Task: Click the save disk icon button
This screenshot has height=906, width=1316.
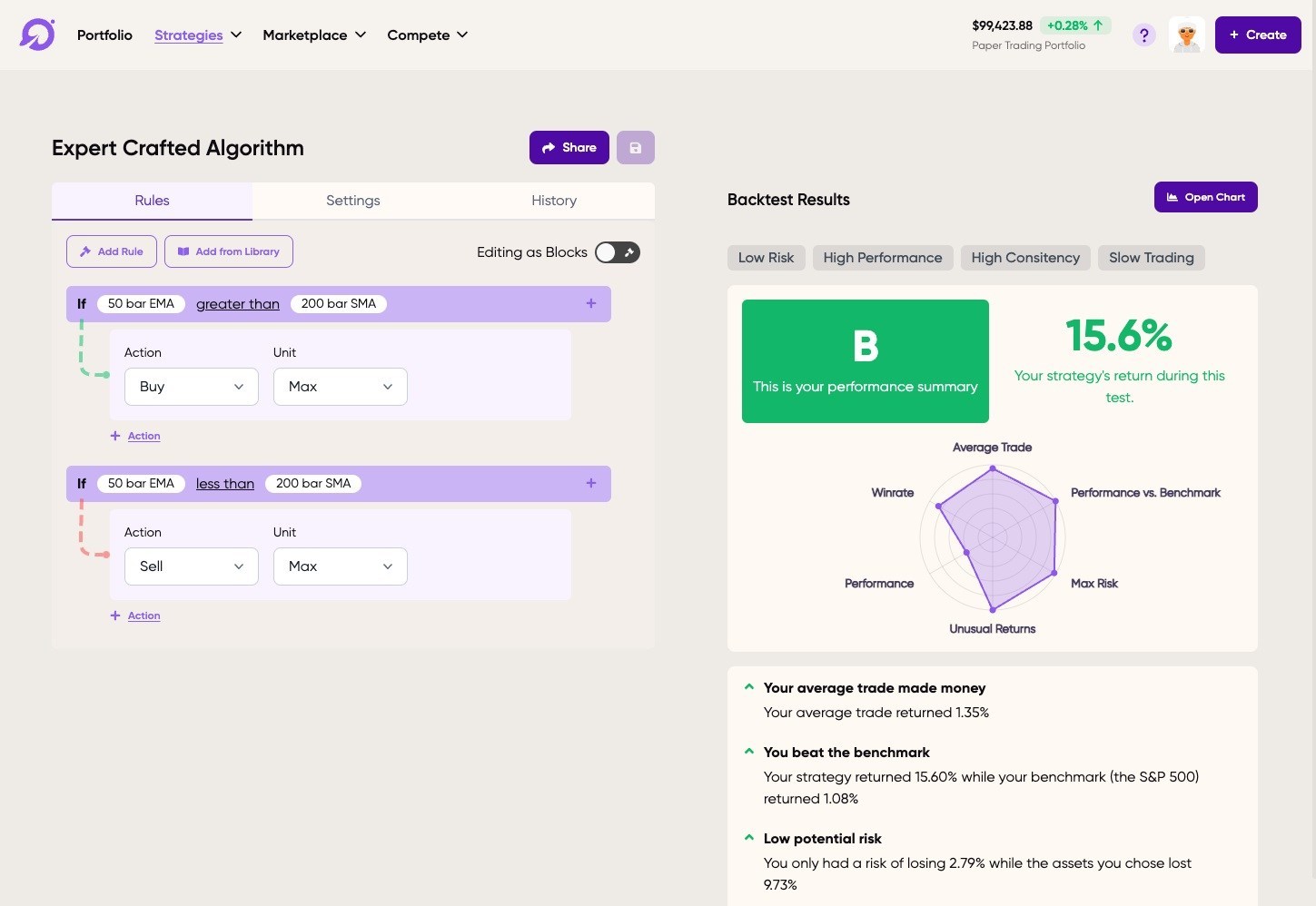Action: point(636,148)
